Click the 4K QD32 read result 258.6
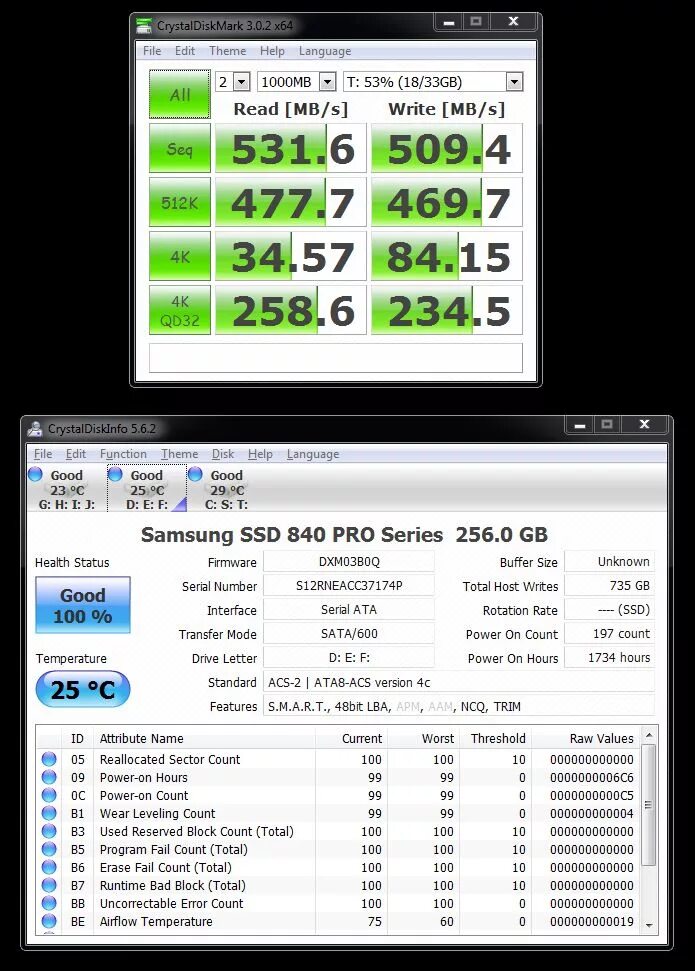Screen dimensions: 695x971 click(x=291, y=310)
